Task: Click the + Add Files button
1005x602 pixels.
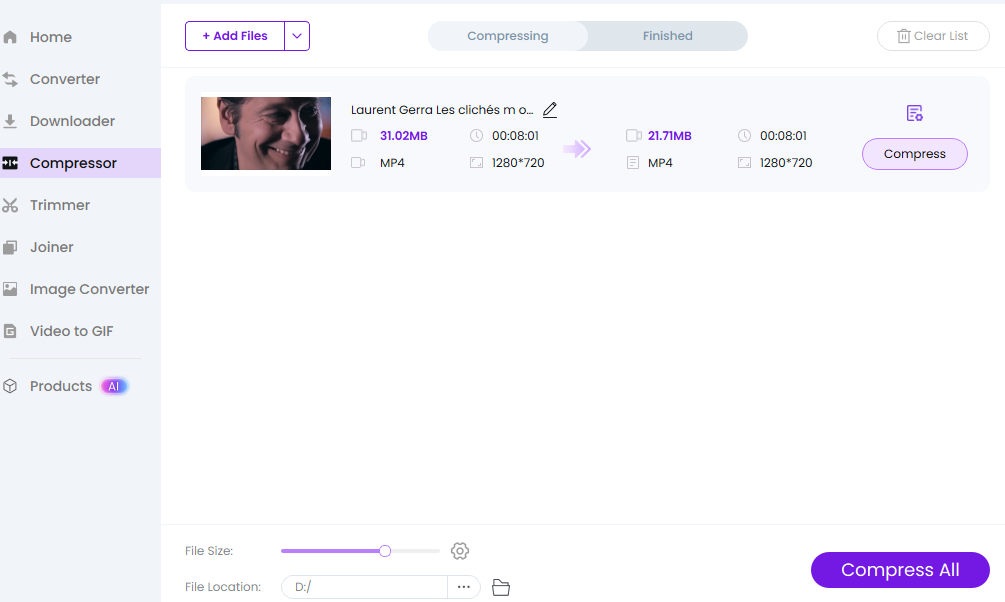Action: pyautogui.click(x=235, y=36)
